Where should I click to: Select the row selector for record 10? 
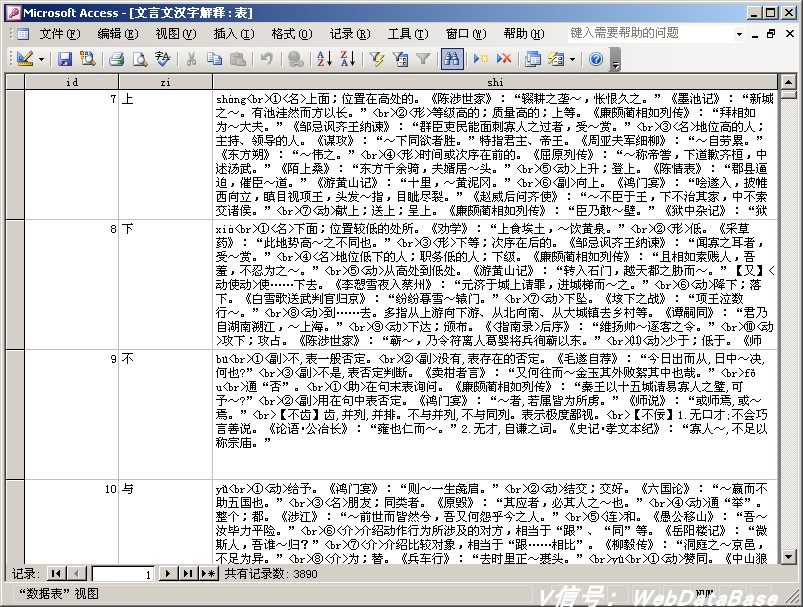tap(15, 522)
